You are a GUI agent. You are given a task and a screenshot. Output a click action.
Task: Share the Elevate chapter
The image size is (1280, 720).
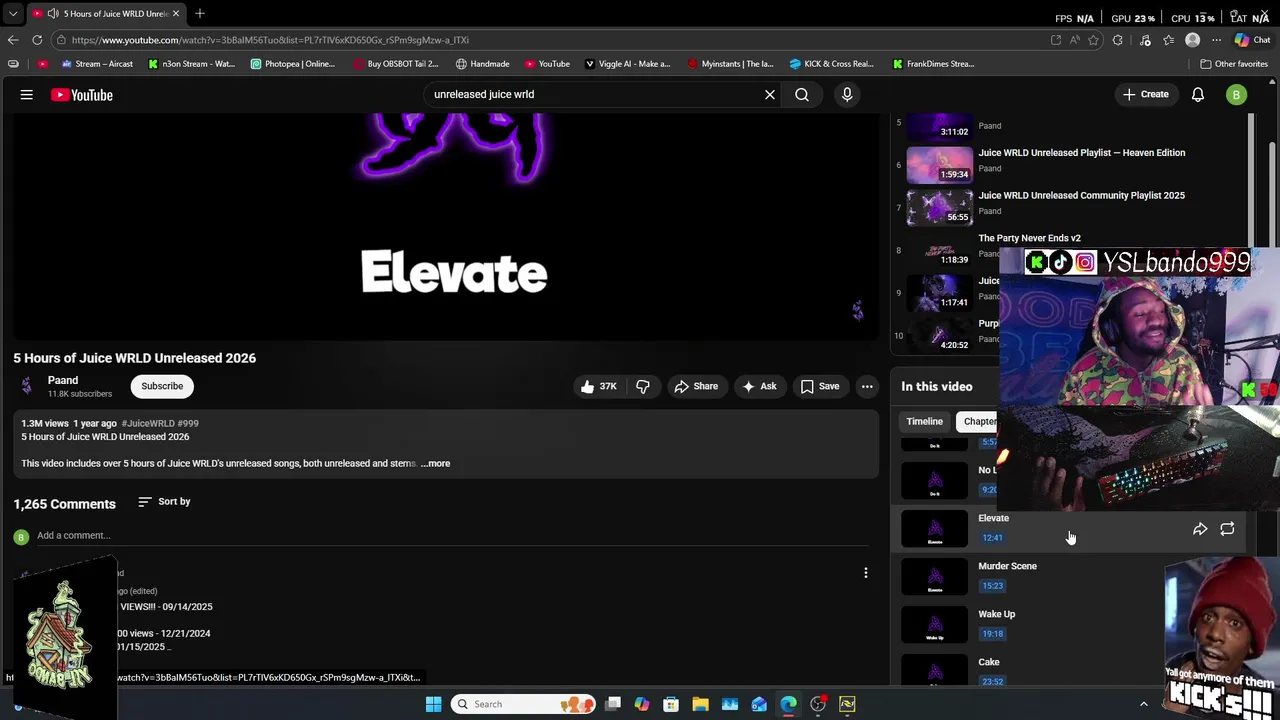pos(1200,529)
